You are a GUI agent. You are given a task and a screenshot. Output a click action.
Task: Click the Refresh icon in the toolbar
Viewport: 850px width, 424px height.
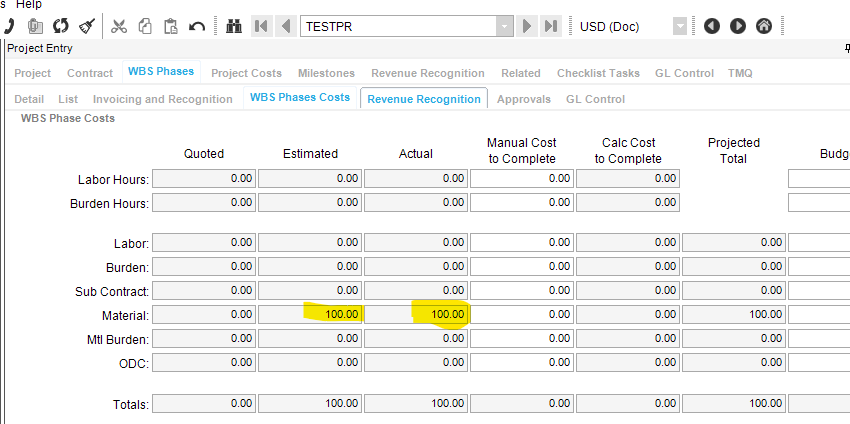61,26
